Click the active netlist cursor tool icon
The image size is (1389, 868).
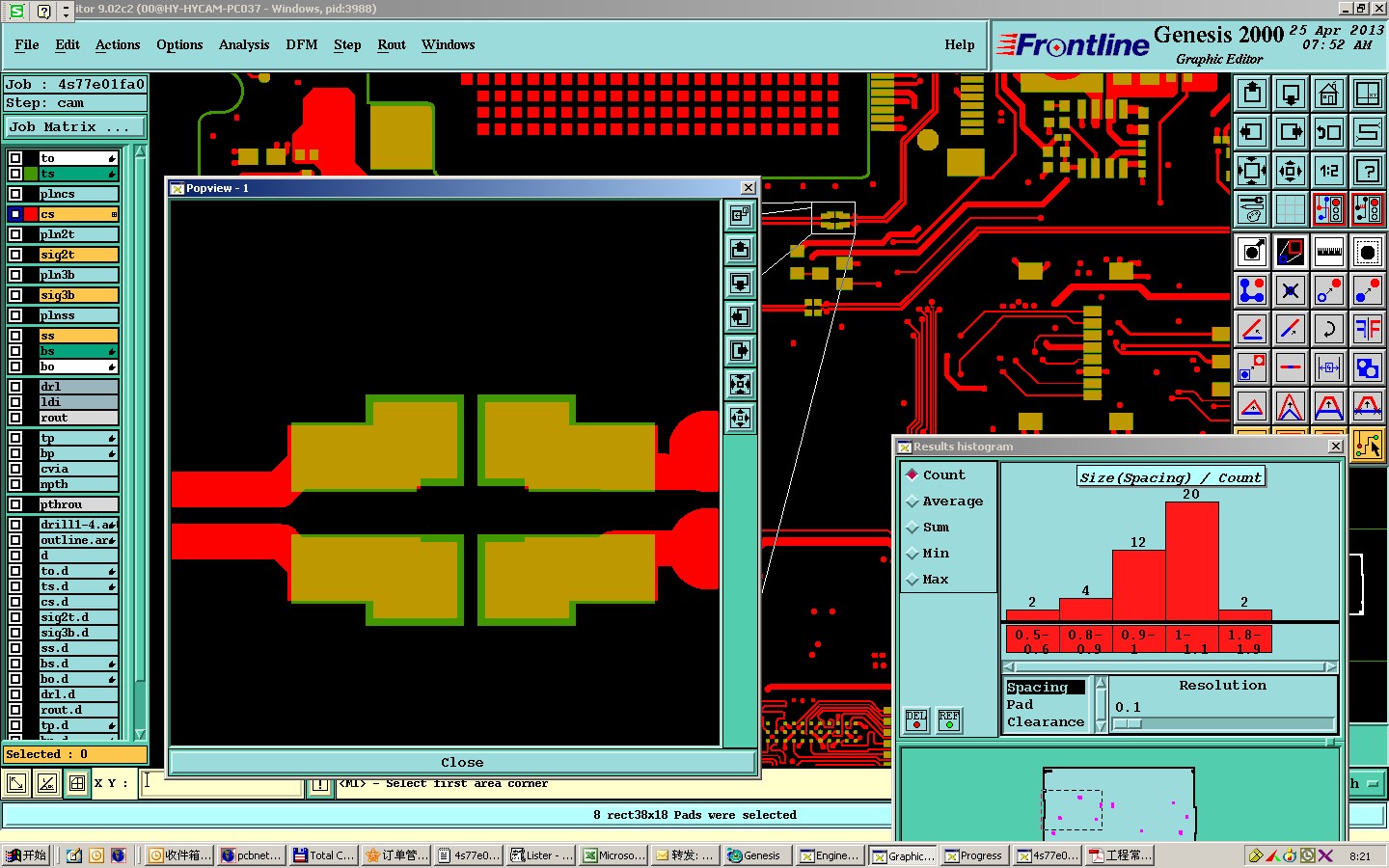click(1368, 446)
